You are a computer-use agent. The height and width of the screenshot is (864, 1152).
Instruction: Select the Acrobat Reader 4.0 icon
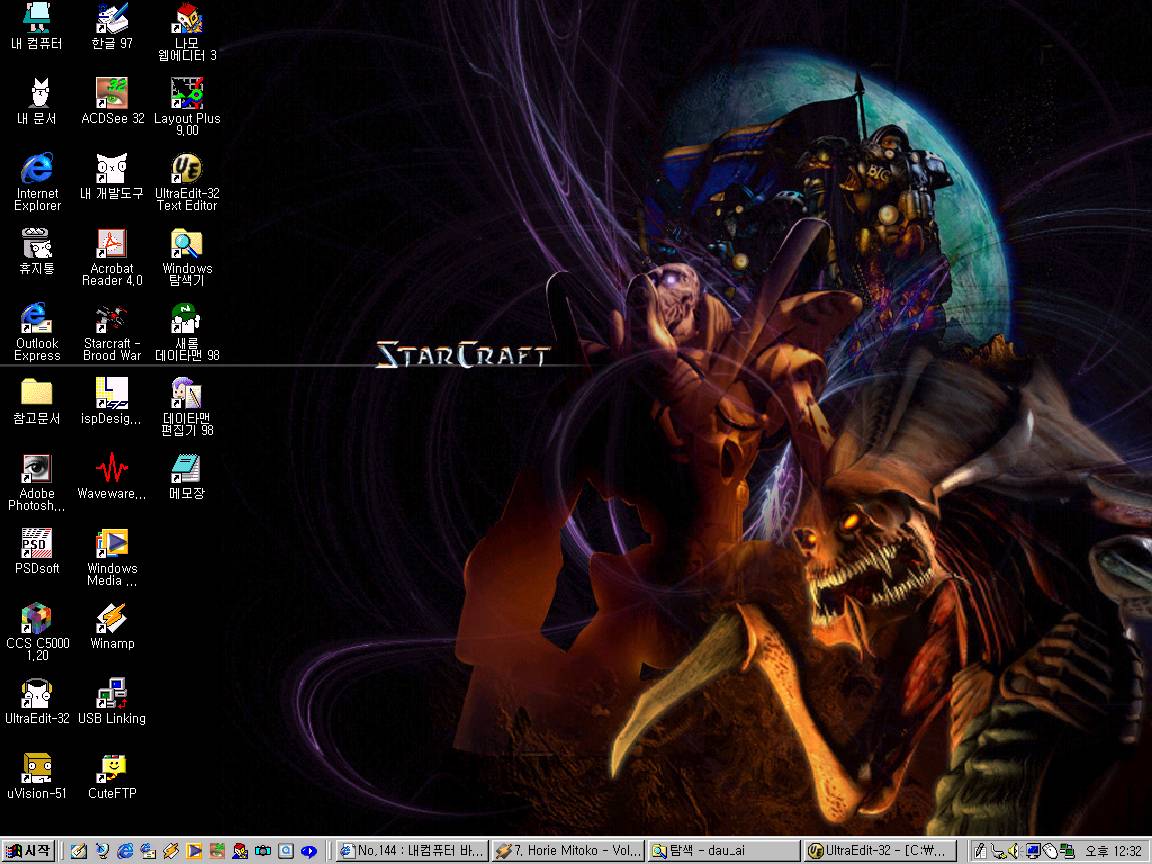112,256
